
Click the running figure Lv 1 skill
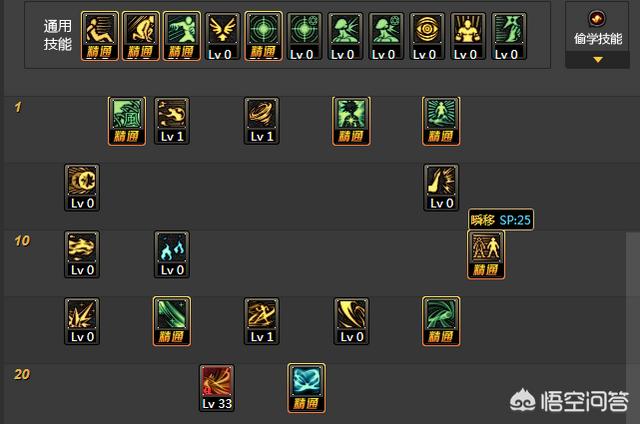tap(262, 321)
